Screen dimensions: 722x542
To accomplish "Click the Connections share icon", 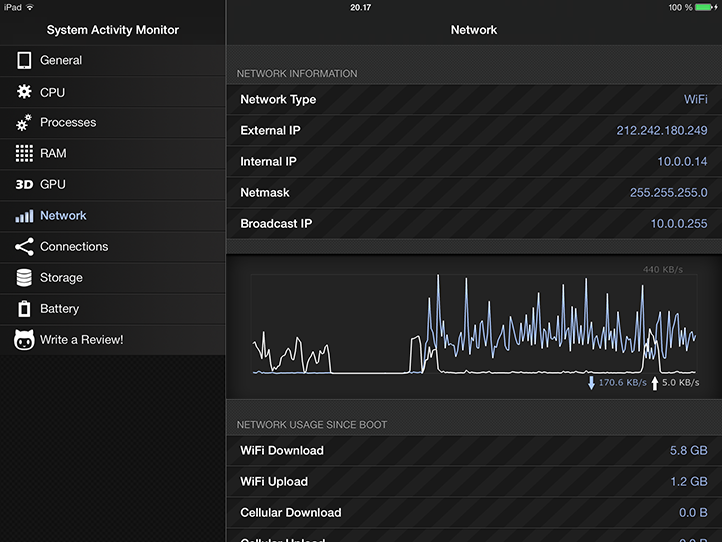I will click(24, 247).
